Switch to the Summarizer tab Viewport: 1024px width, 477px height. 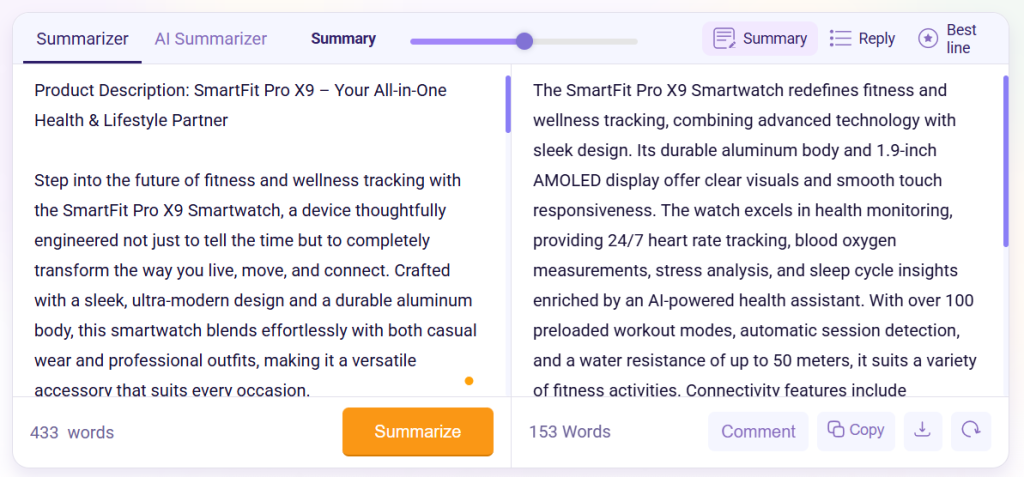82,39
